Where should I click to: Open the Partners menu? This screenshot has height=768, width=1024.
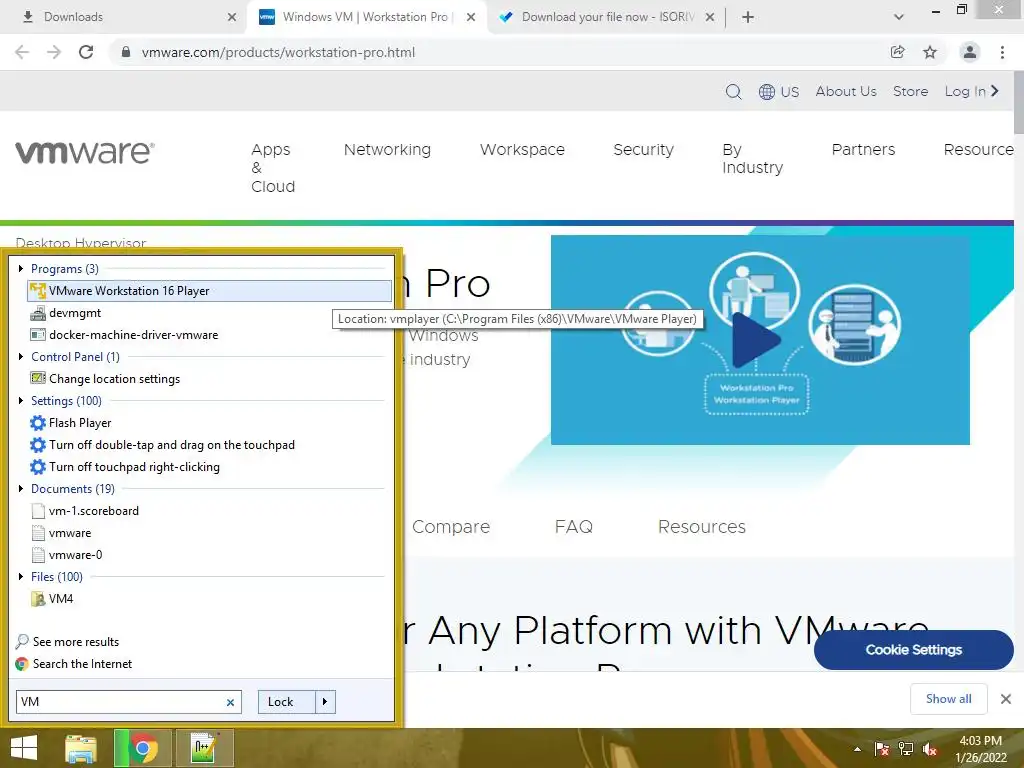click(863, 150)
